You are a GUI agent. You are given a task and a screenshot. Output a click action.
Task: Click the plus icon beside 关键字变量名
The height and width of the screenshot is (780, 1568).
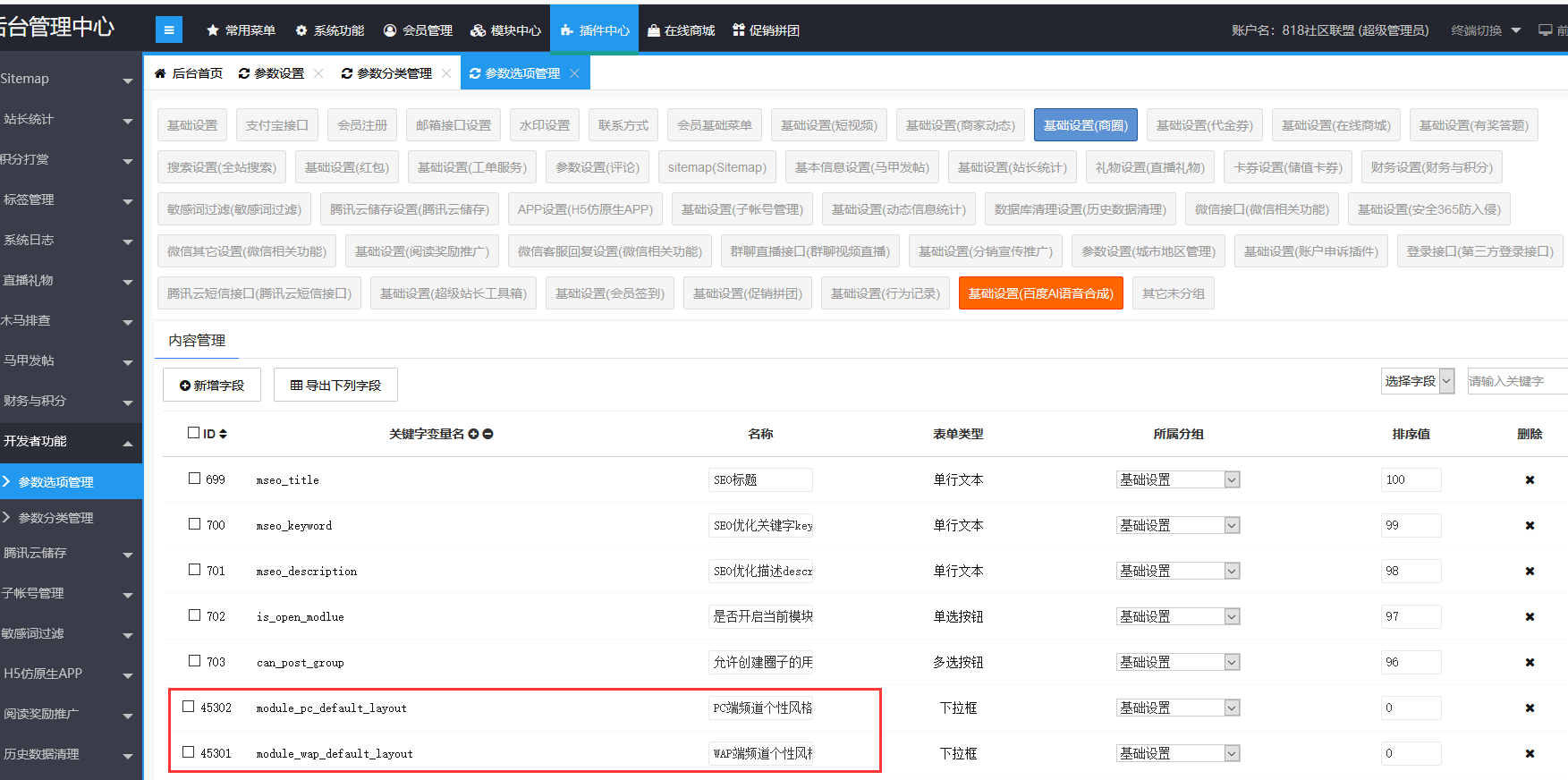coord(473,434)
